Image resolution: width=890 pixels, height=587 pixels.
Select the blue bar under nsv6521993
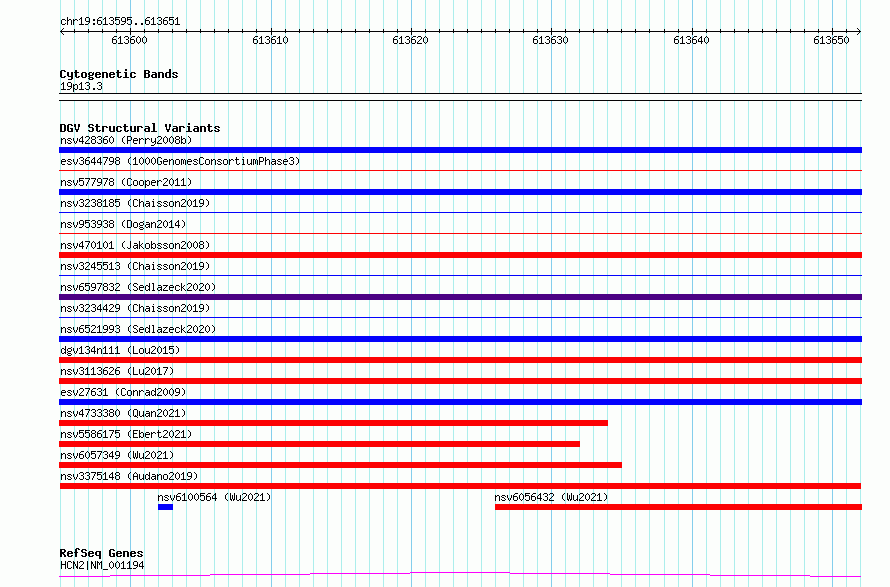(460, 339)
